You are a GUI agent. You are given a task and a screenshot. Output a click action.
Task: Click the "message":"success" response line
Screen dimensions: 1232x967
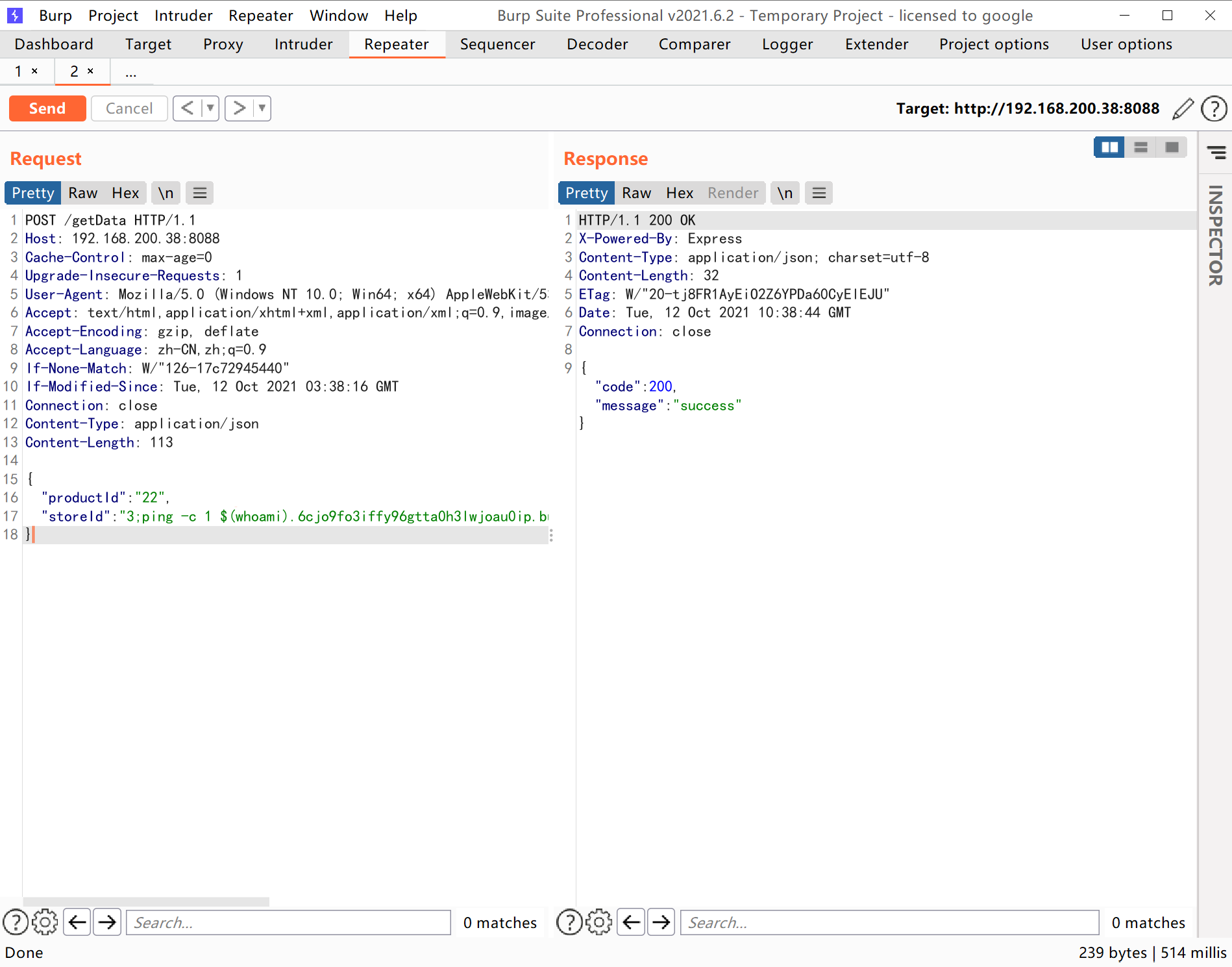668,405
